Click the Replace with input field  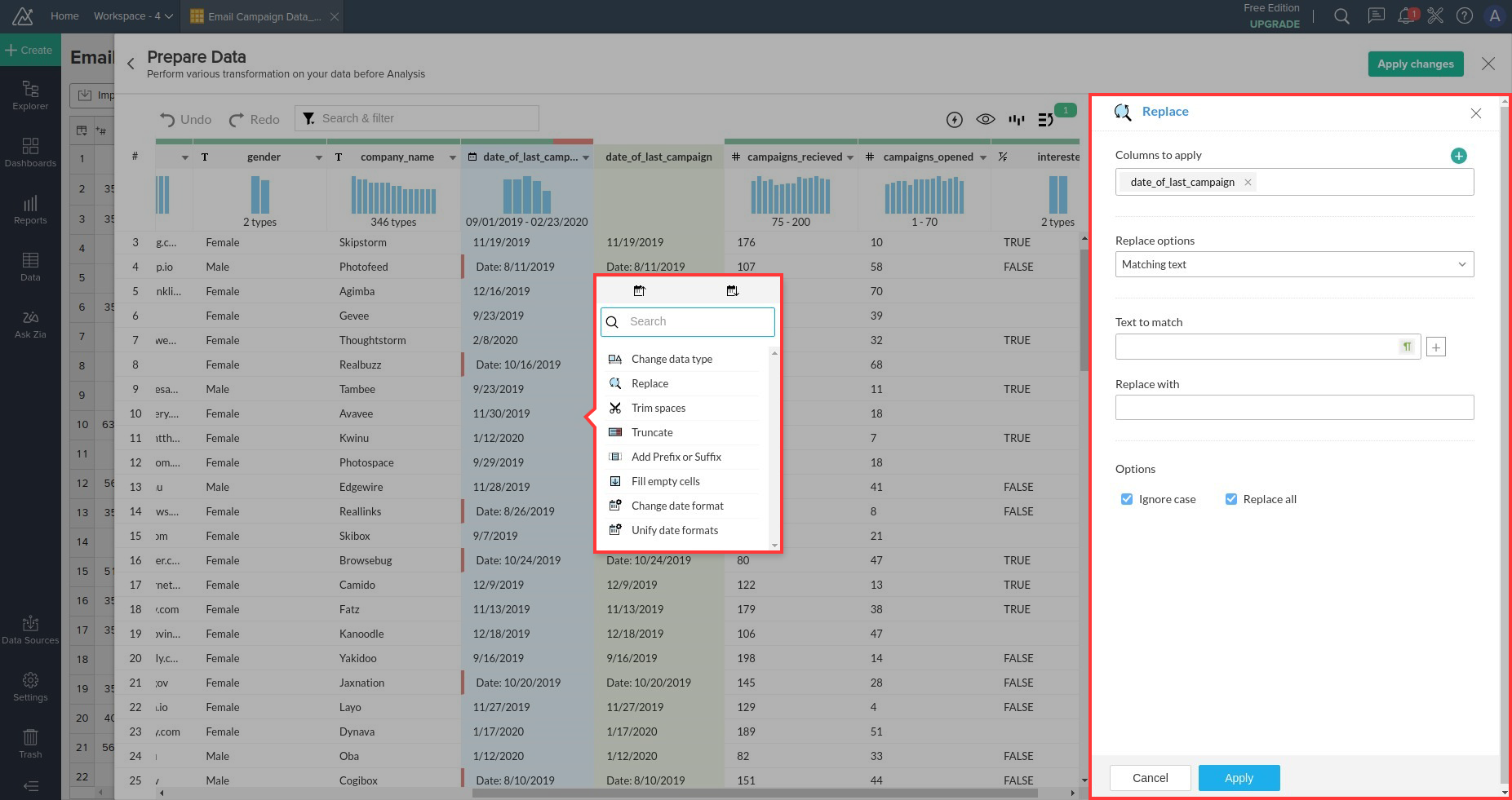[x=1293, y=407]
